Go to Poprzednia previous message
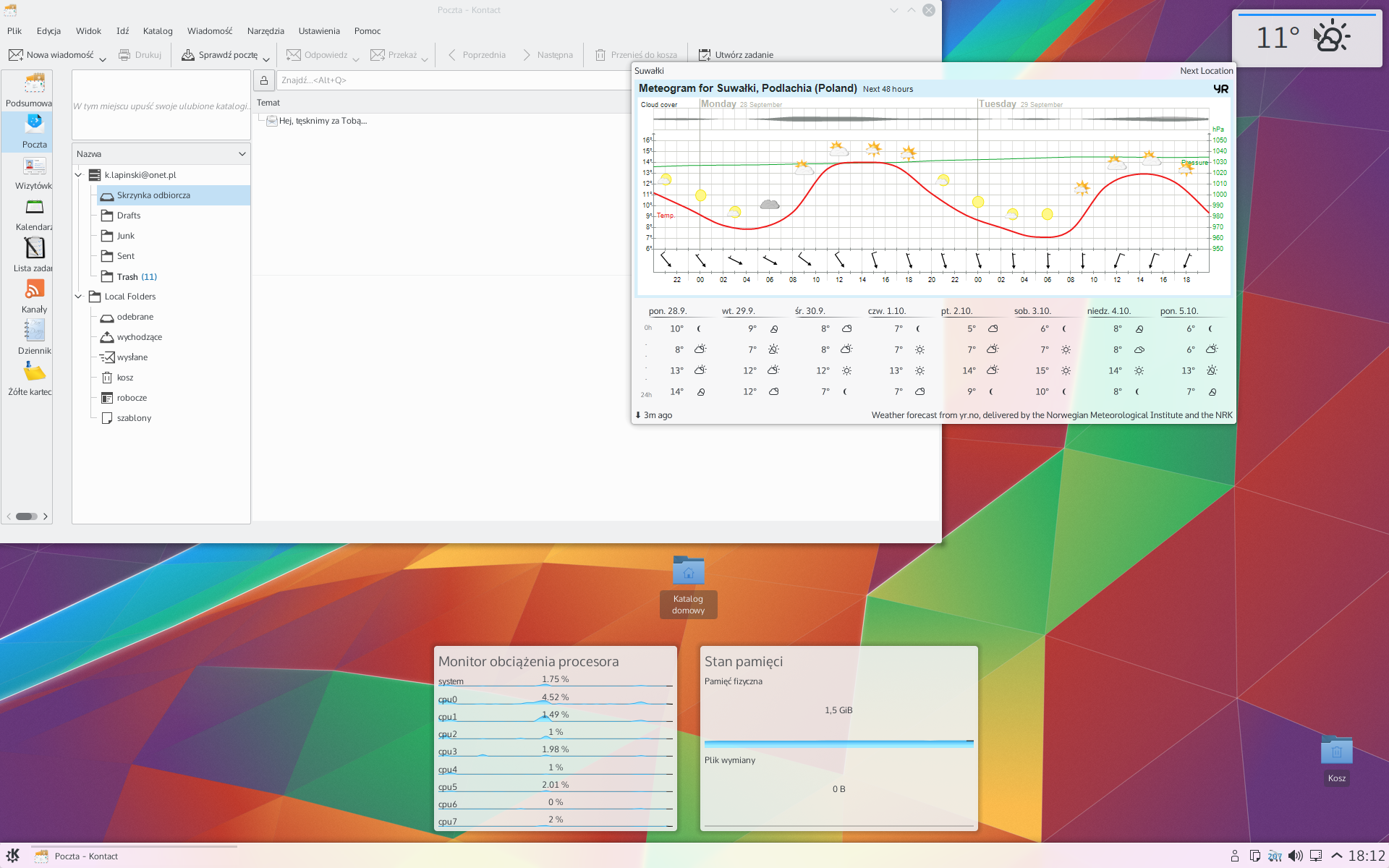 (x=477, y=55)
